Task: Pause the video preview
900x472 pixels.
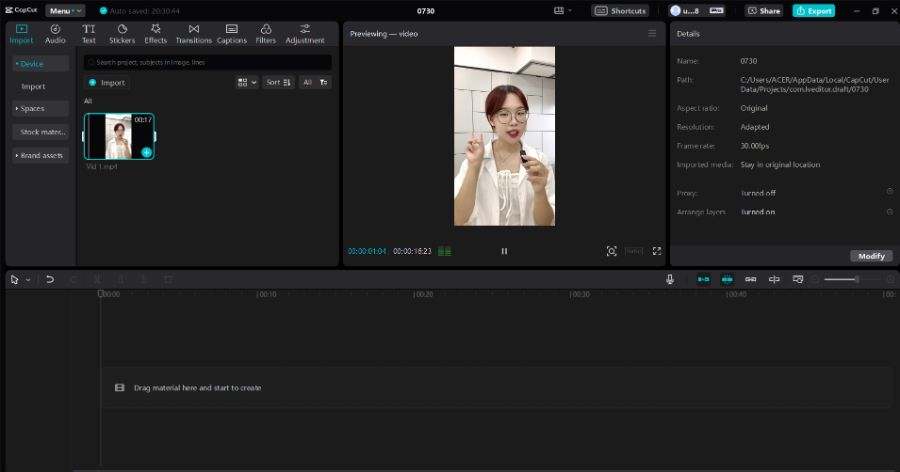Action: (504, 251)
